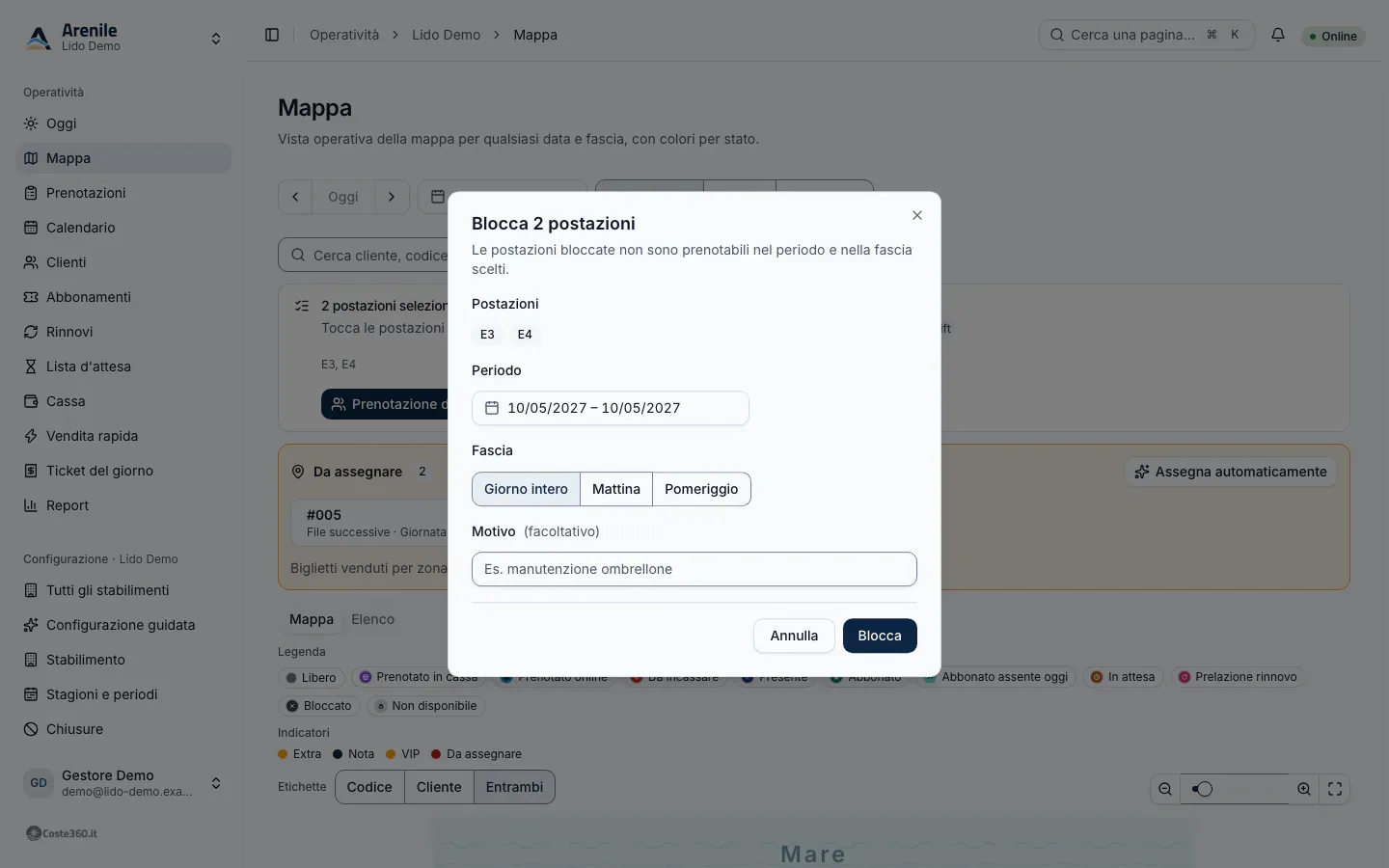Open the Periodo date range picker
The width and height of the screenshot is (1389, 868).
tap(611, 408)
